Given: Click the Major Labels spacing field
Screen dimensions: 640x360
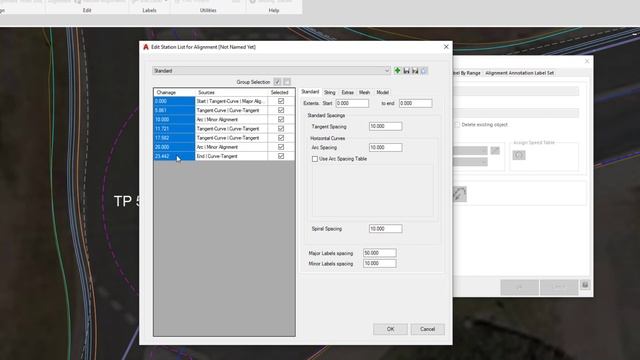Looking at the screenshot, I should [x=380, y=253].
